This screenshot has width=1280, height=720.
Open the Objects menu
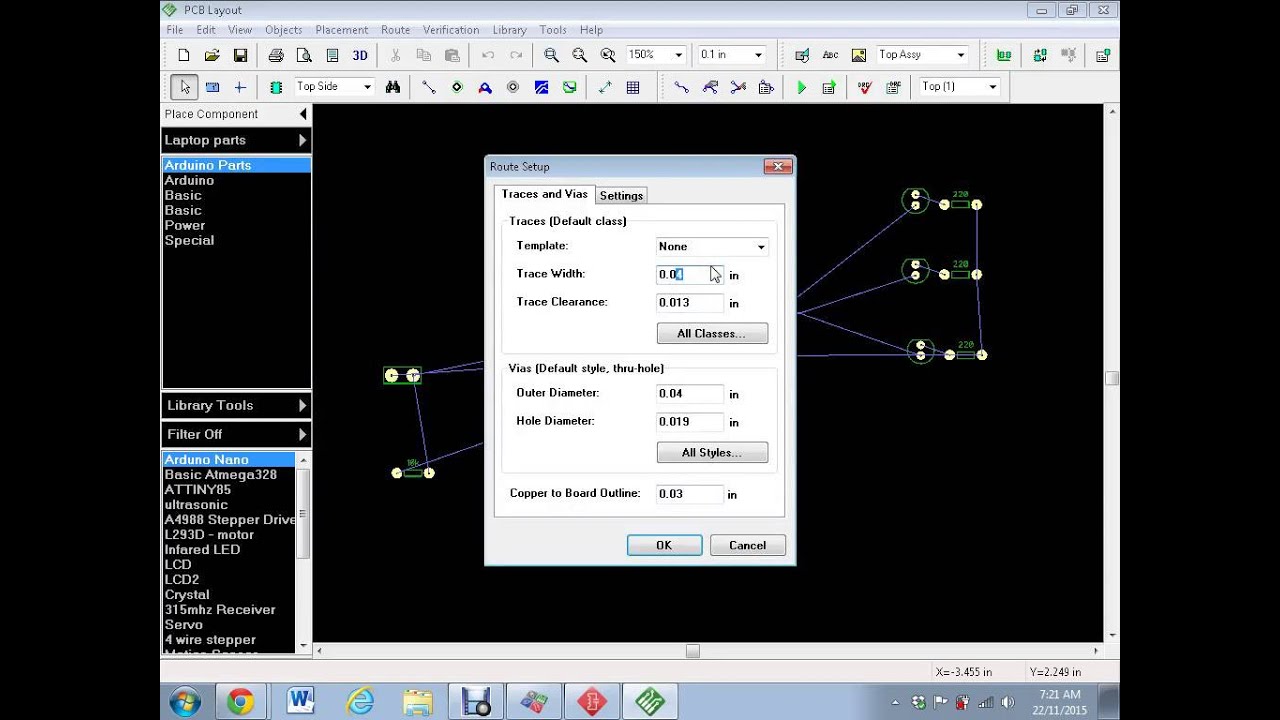pyautogui.click(x=283, y=30)
